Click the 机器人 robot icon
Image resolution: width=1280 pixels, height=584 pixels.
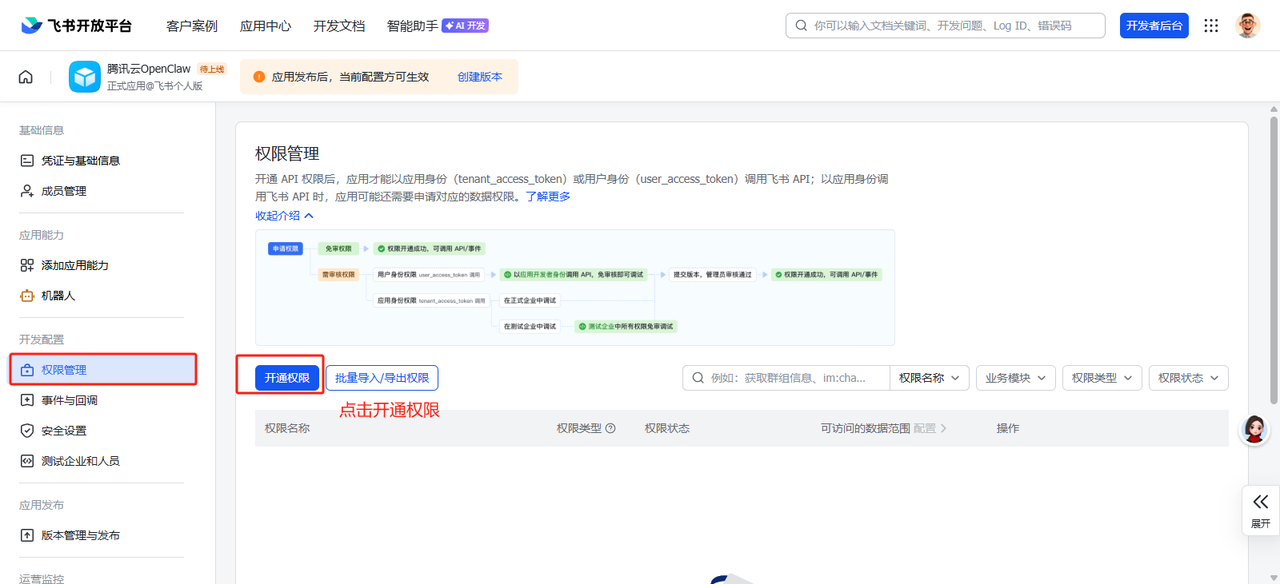27,296
